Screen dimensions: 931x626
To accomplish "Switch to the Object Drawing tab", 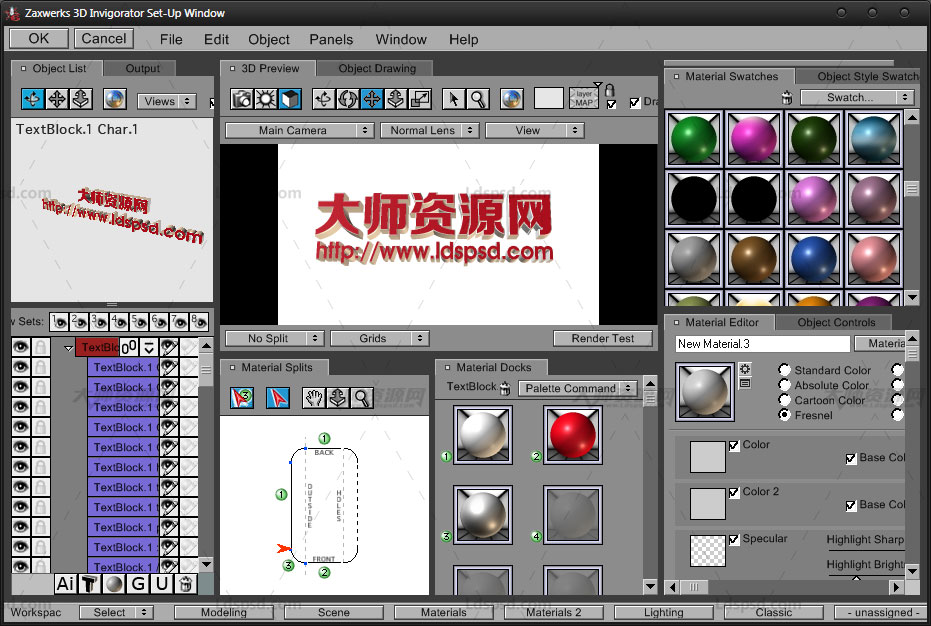I will pos(377,68).
